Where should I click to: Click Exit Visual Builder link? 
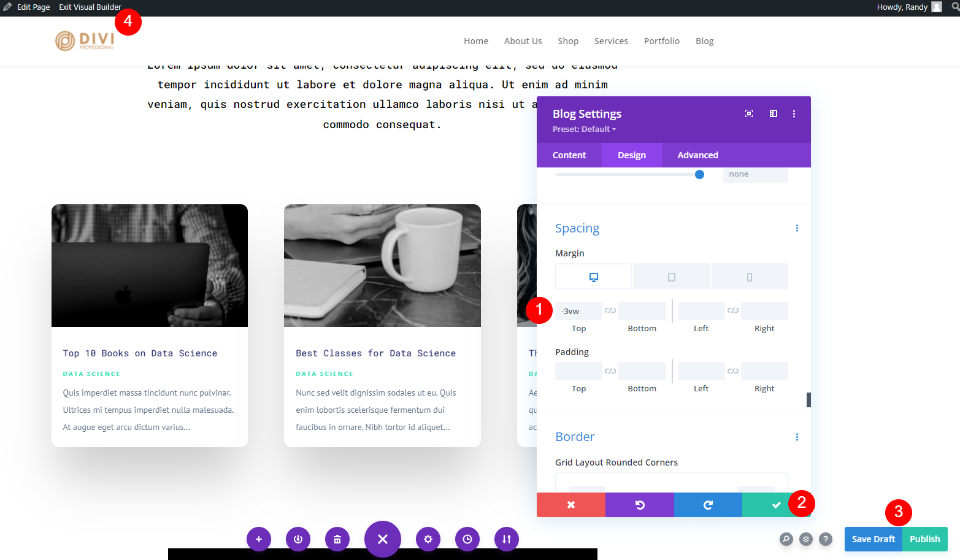tap(90, 7)
